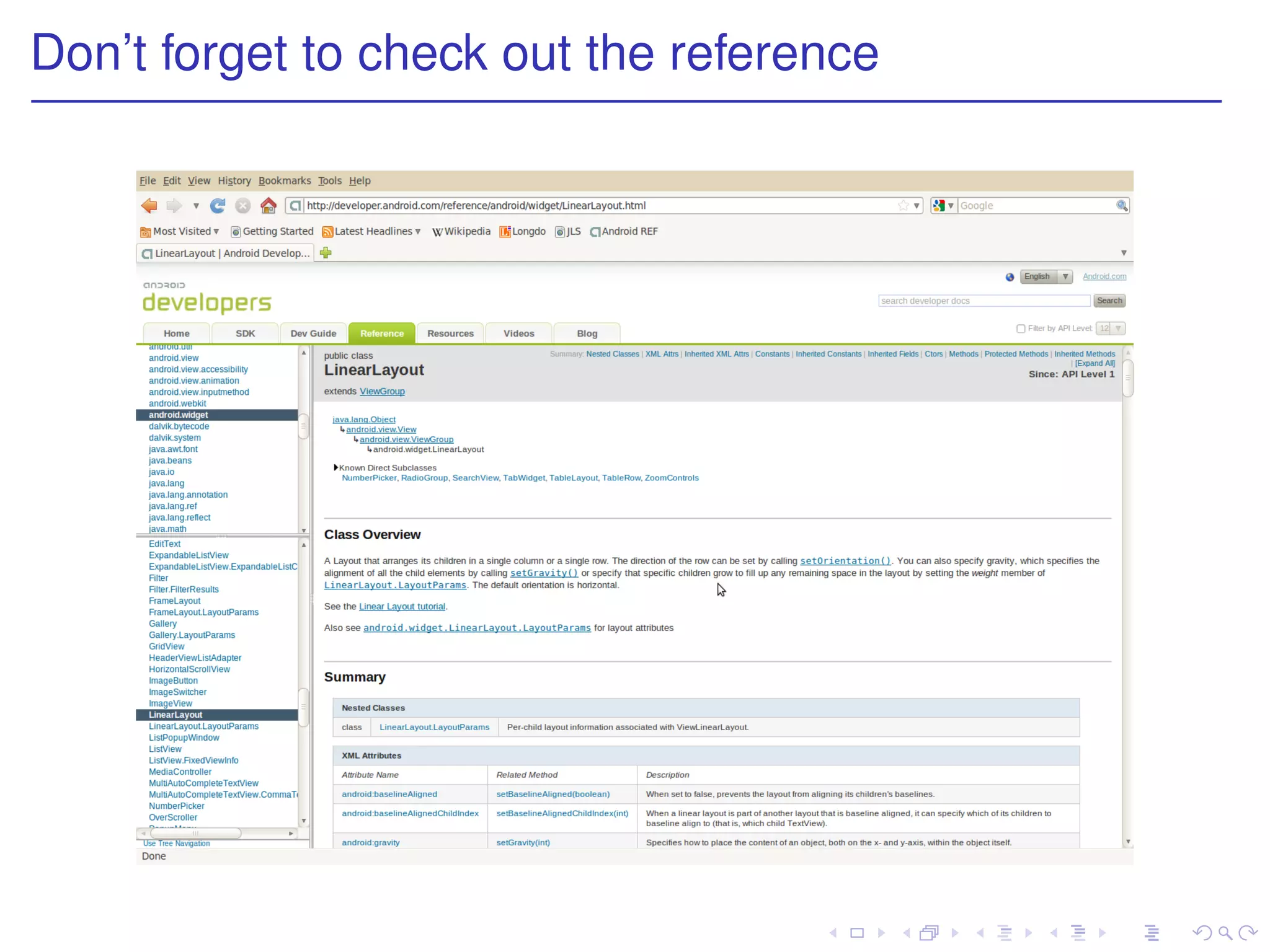The height and width of the screenshot is (952, 1270).
Task: Select java.lang.reflect in package list
Action: [179, 518]
